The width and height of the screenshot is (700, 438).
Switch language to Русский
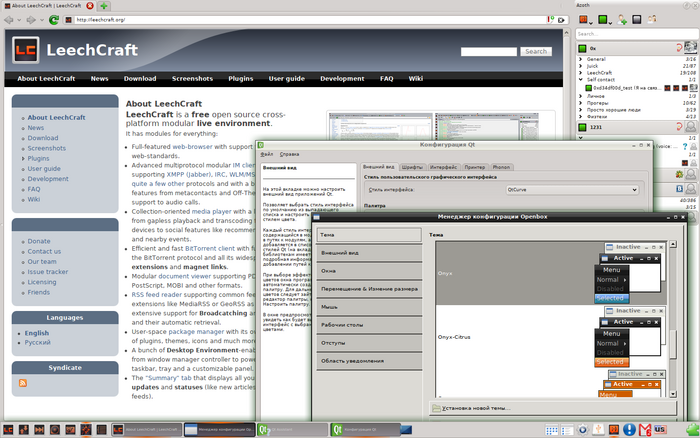tap(38, 342)
